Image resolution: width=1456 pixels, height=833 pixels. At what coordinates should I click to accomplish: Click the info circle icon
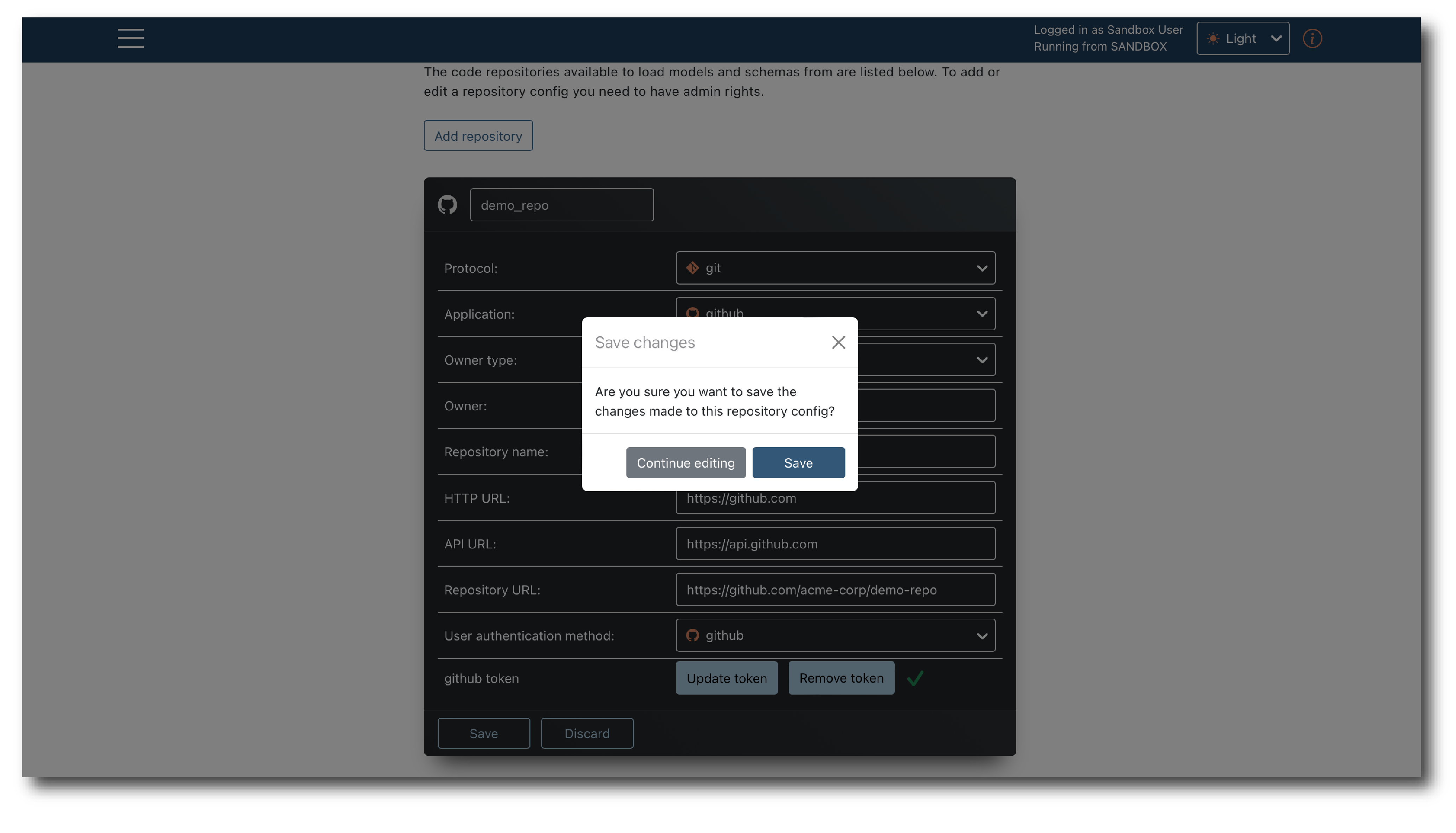coord(1312,38)
